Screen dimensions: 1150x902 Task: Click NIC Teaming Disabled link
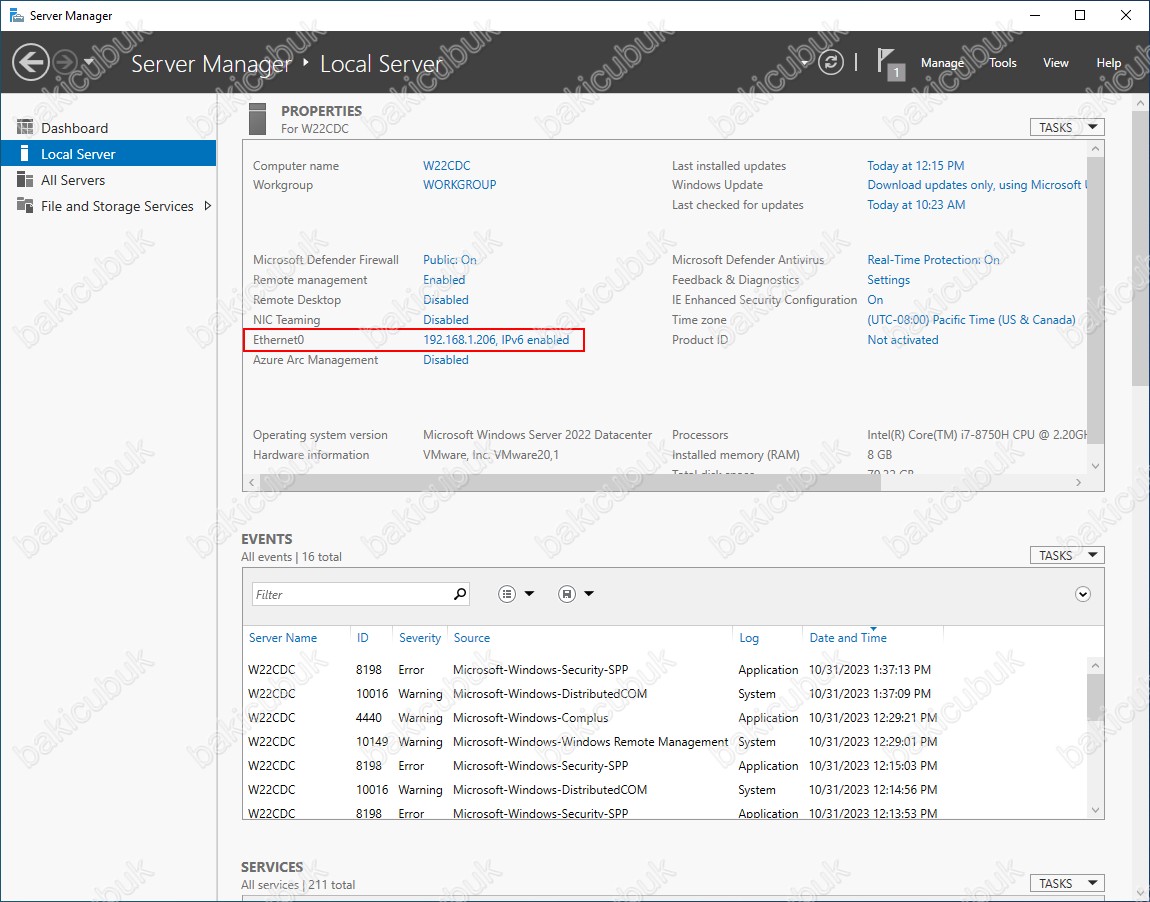coord(445,320)
